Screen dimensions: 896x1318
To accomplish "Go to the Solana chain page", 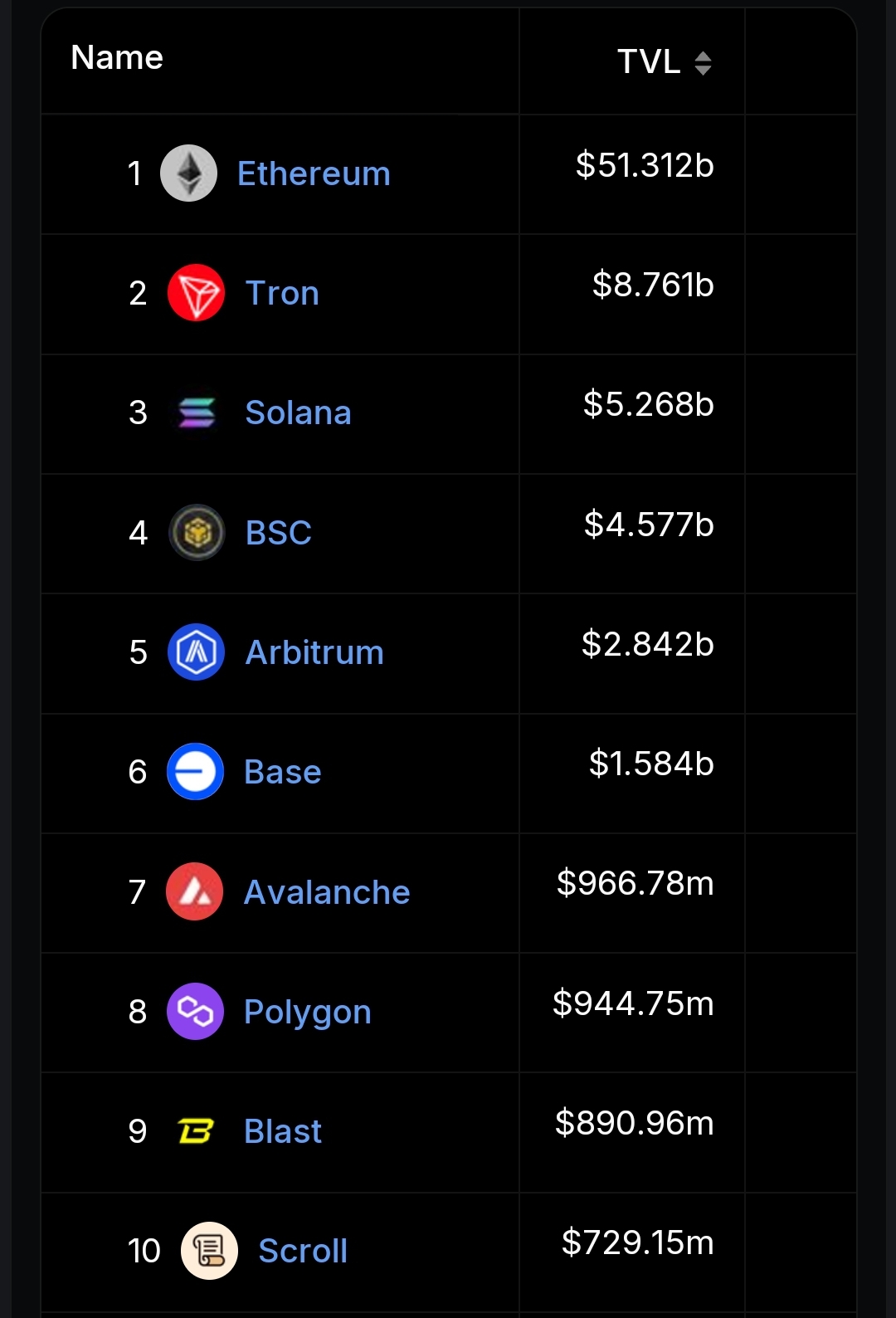I will [298, 413].
